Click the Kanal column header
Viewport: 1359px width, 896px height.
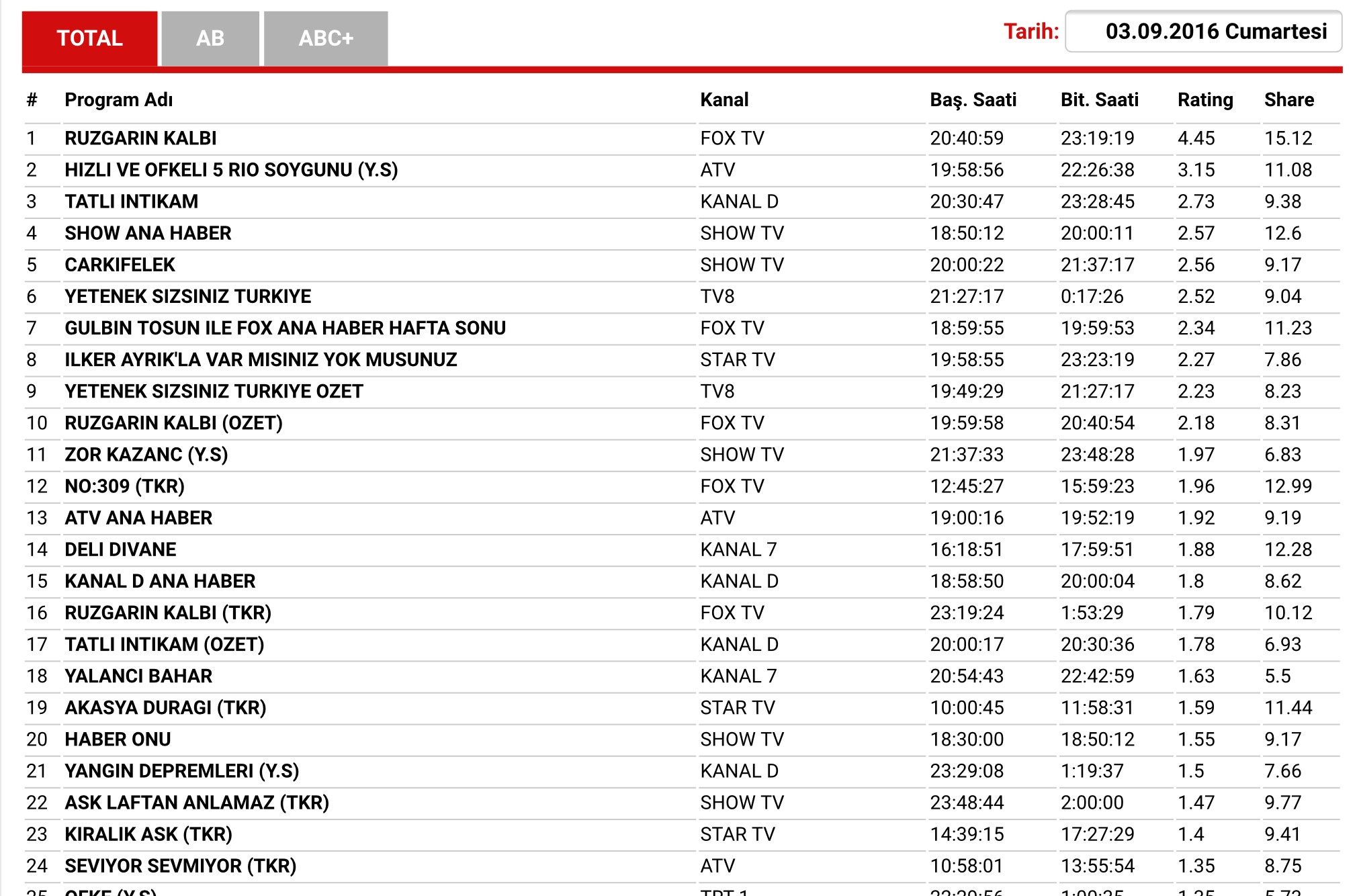pyautogui.click(x=724, y=100)
